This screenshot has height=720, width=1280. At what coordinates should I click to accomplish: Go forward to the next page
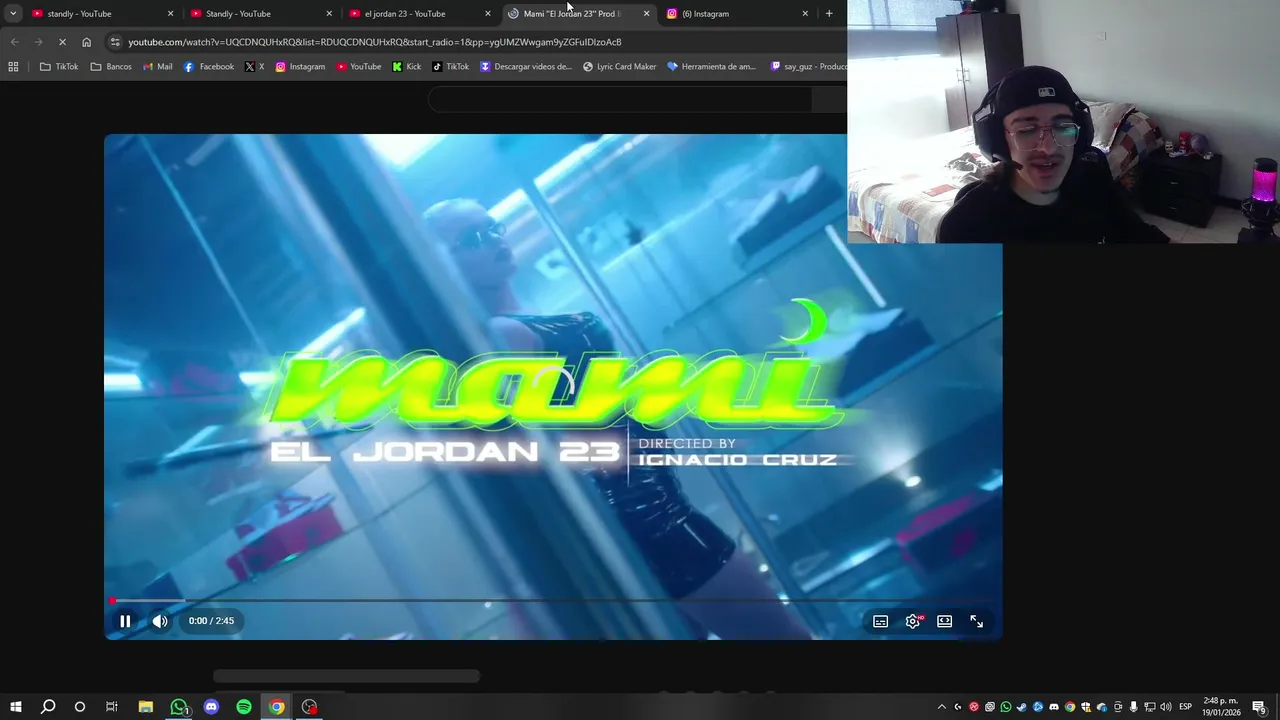click(x=38, y=42)
